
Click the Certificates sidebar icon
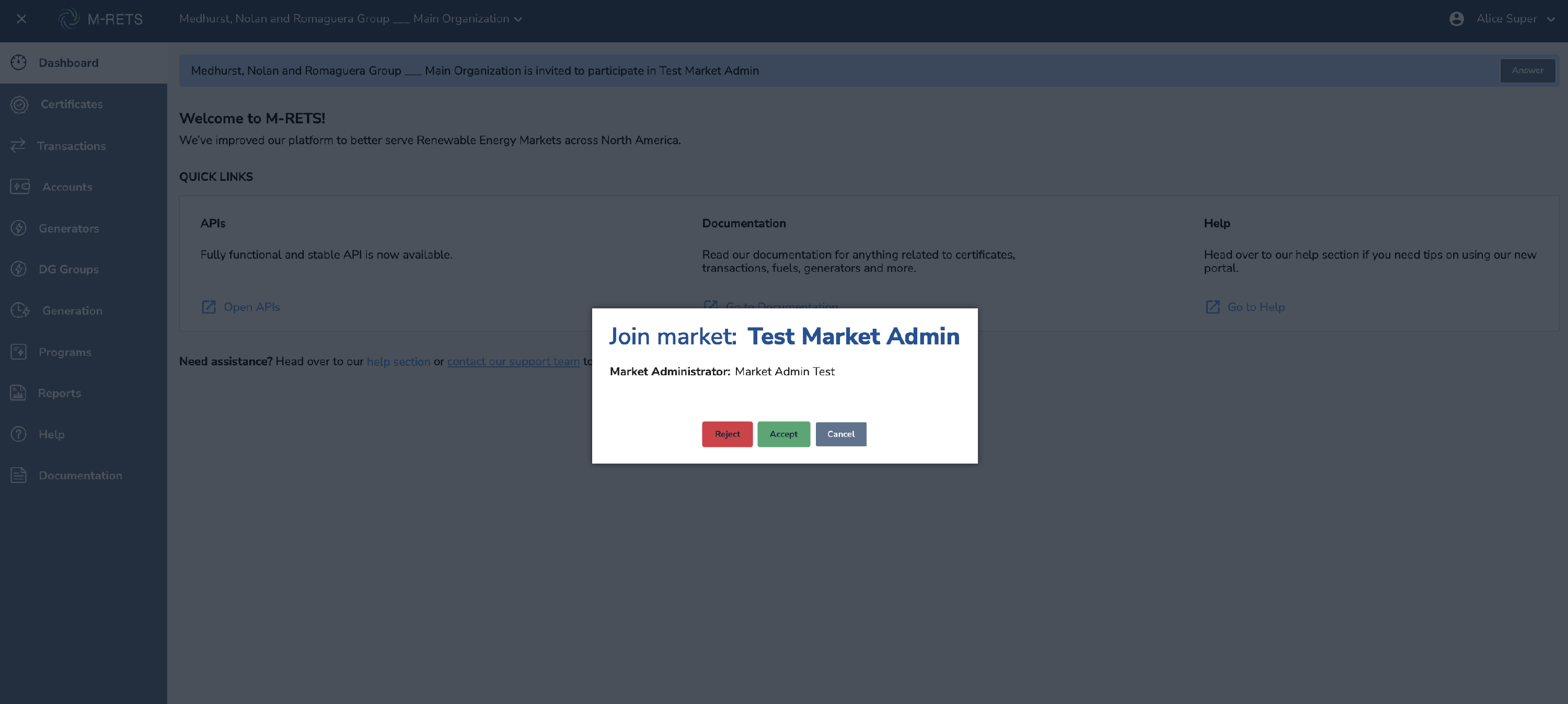tap(19, 105)
